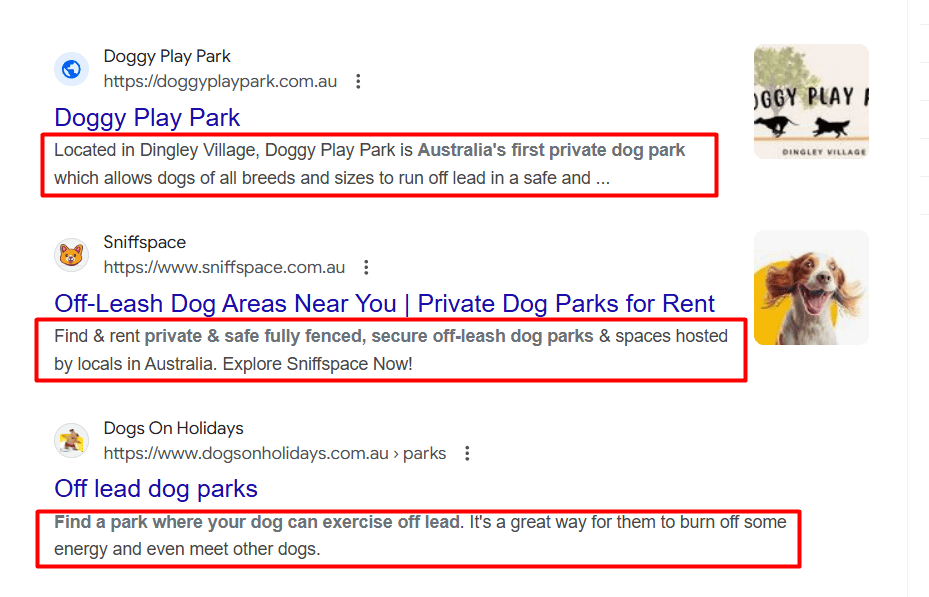Open three-dot menu beside doggyplaypark.com.au
Viewport: 929px width, 597px height.
tap(358, 82)
